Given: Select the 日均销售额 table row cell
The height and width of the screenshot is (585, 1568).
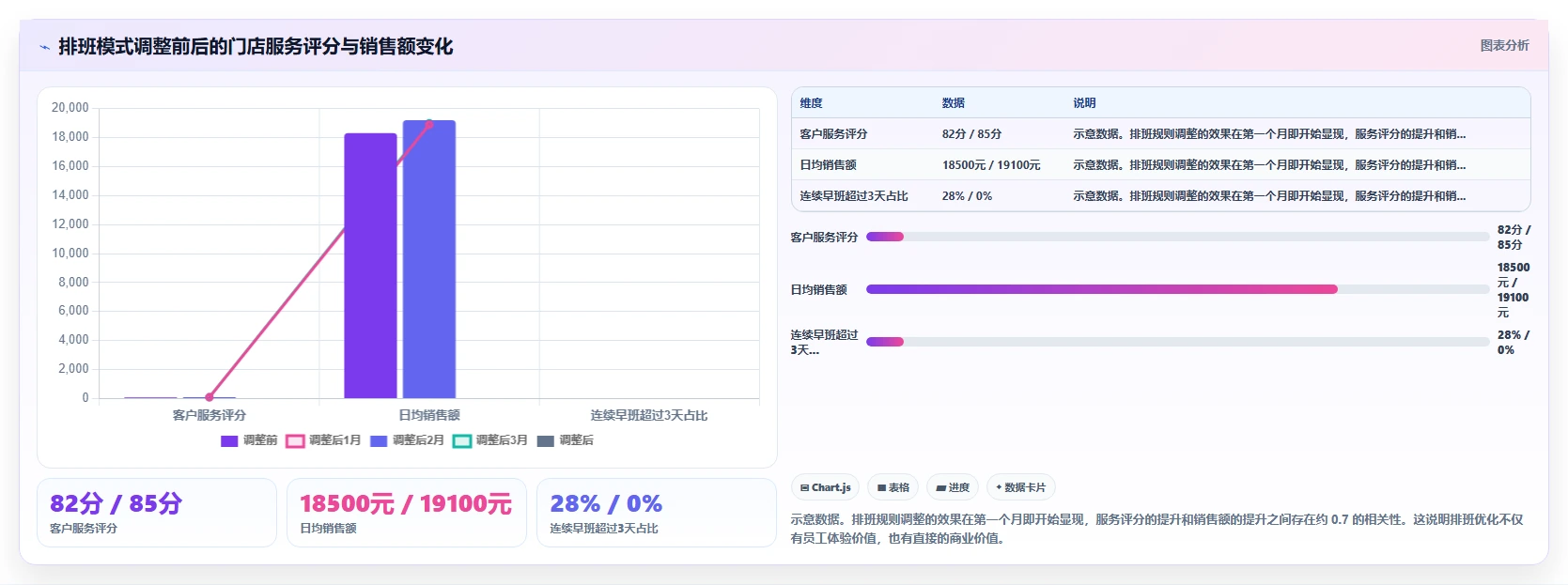Looking at the screenshot, I should point(828,165).
